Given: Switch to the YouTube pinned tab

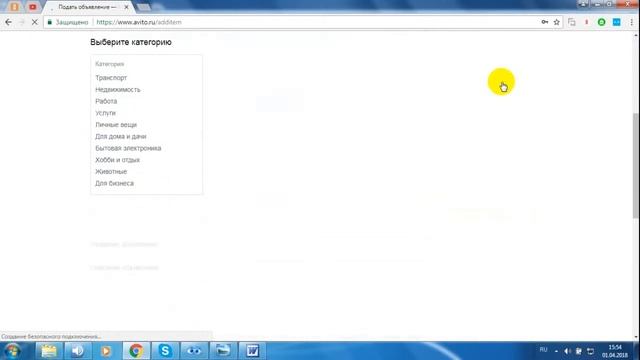Looking at the screenshot, I should pos(33,7).
